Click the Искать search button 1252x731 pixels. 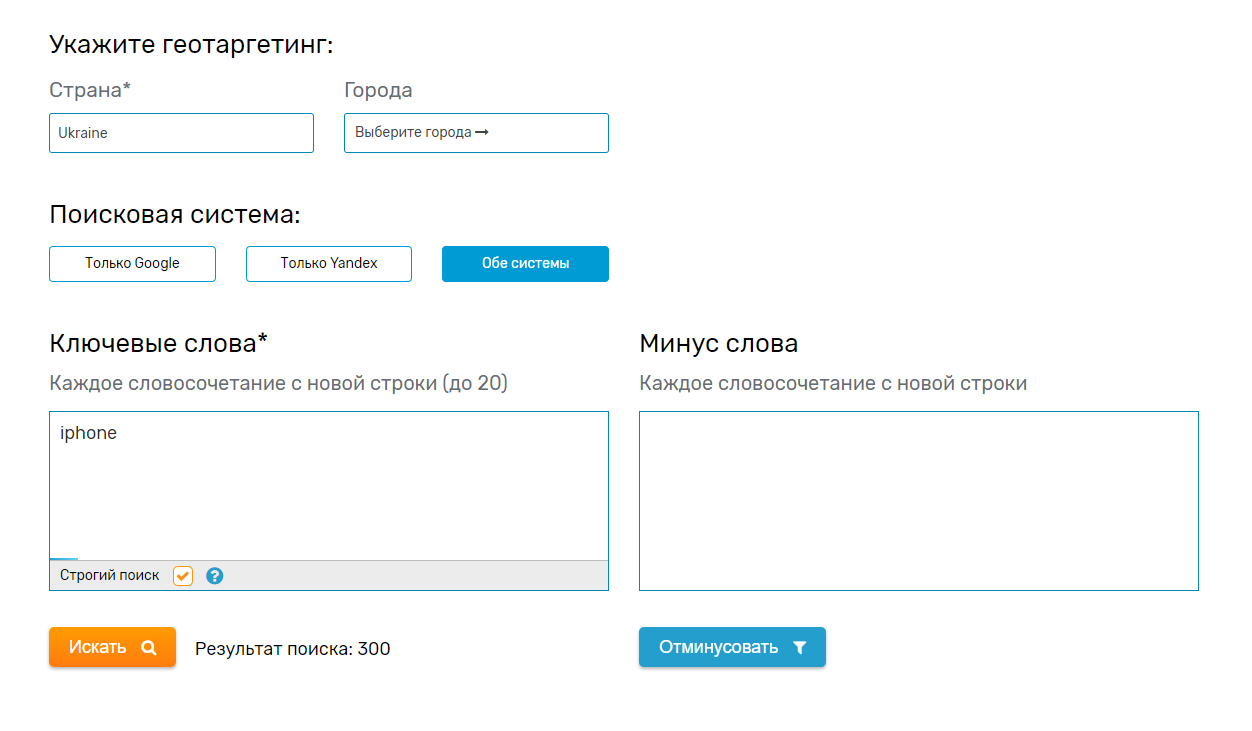pos(112,647)
